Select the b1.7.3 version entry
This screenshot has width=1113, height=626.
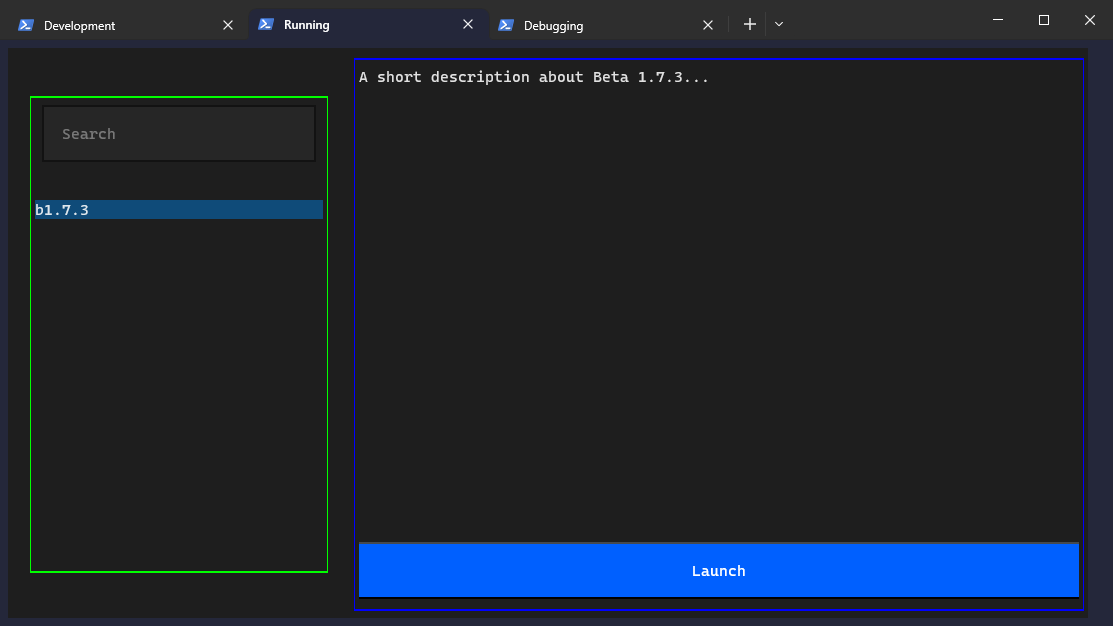(x=179, y=209)
